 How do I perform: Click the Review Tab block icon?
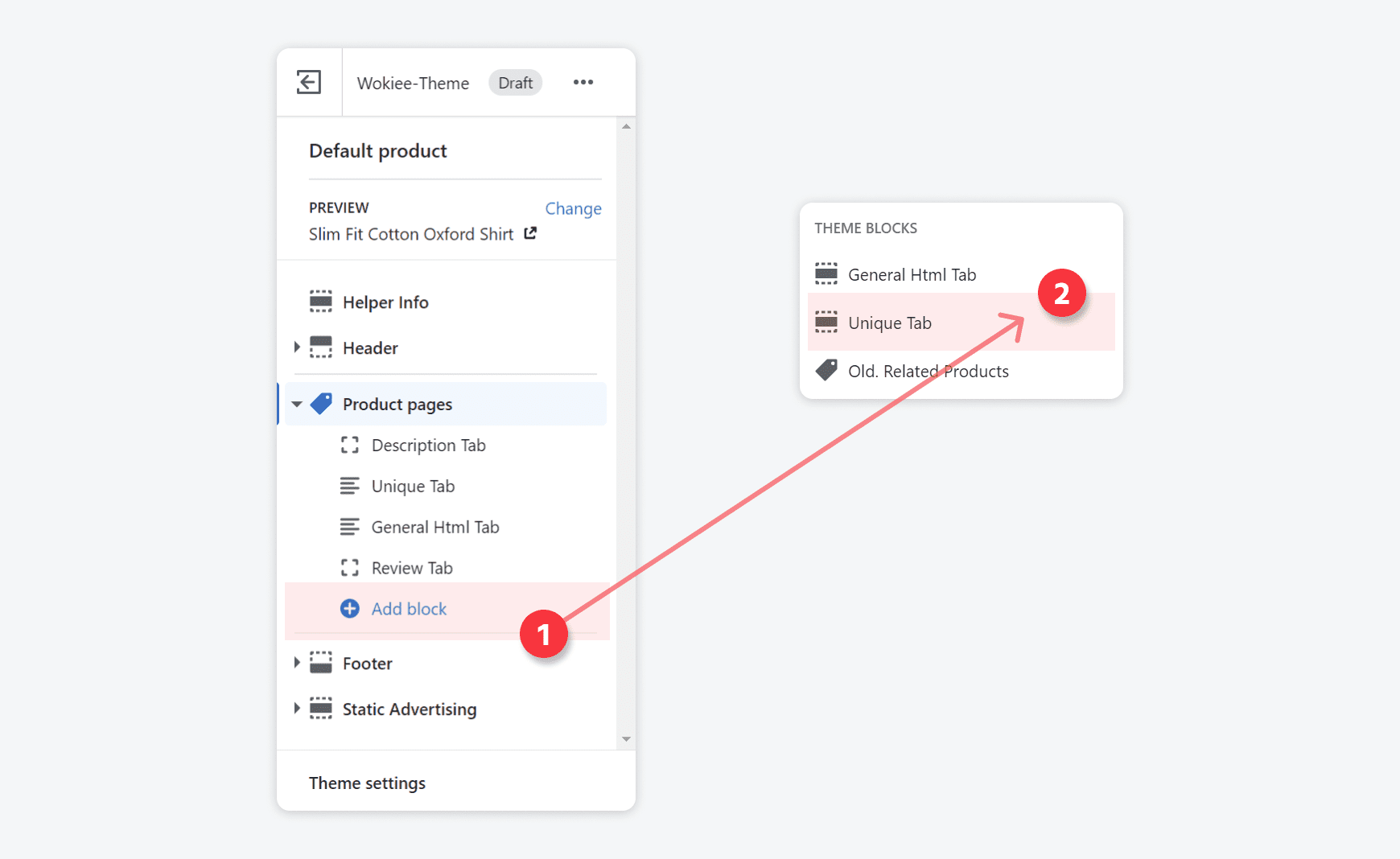point(350,567)
